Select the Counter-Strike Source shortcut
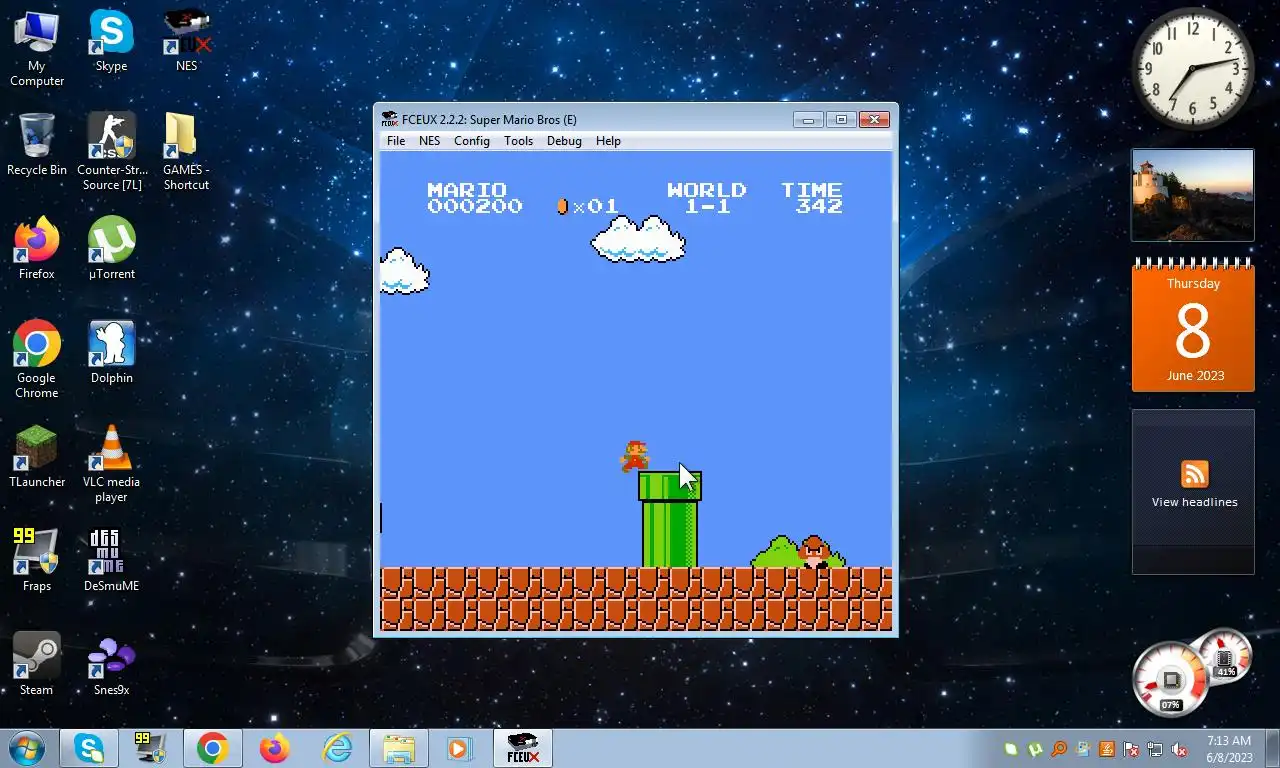Screen dimensions: 1280x768 [112, 152]
